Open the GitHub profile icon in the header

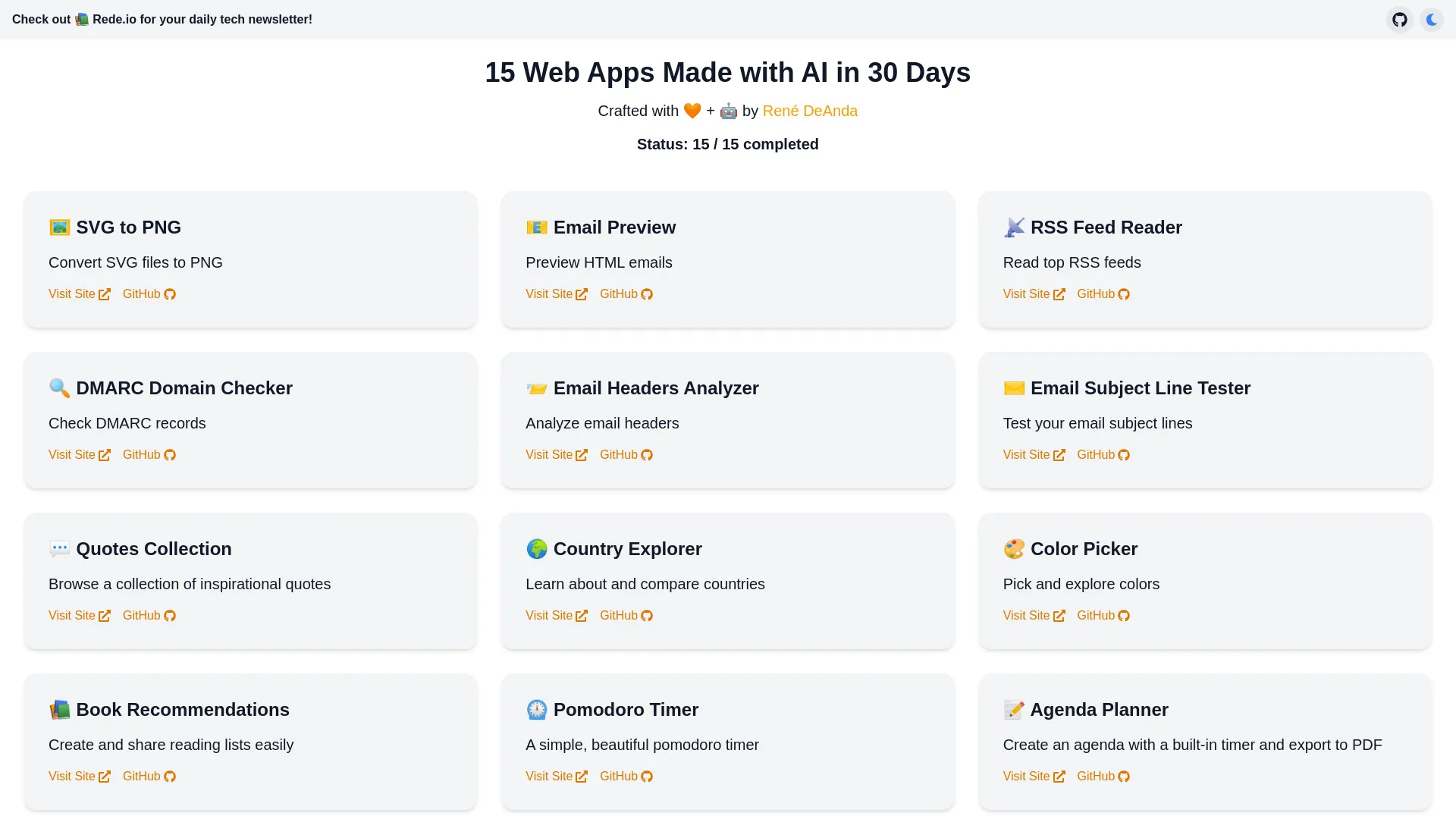pyautogui.click(x=1399, y=20)
